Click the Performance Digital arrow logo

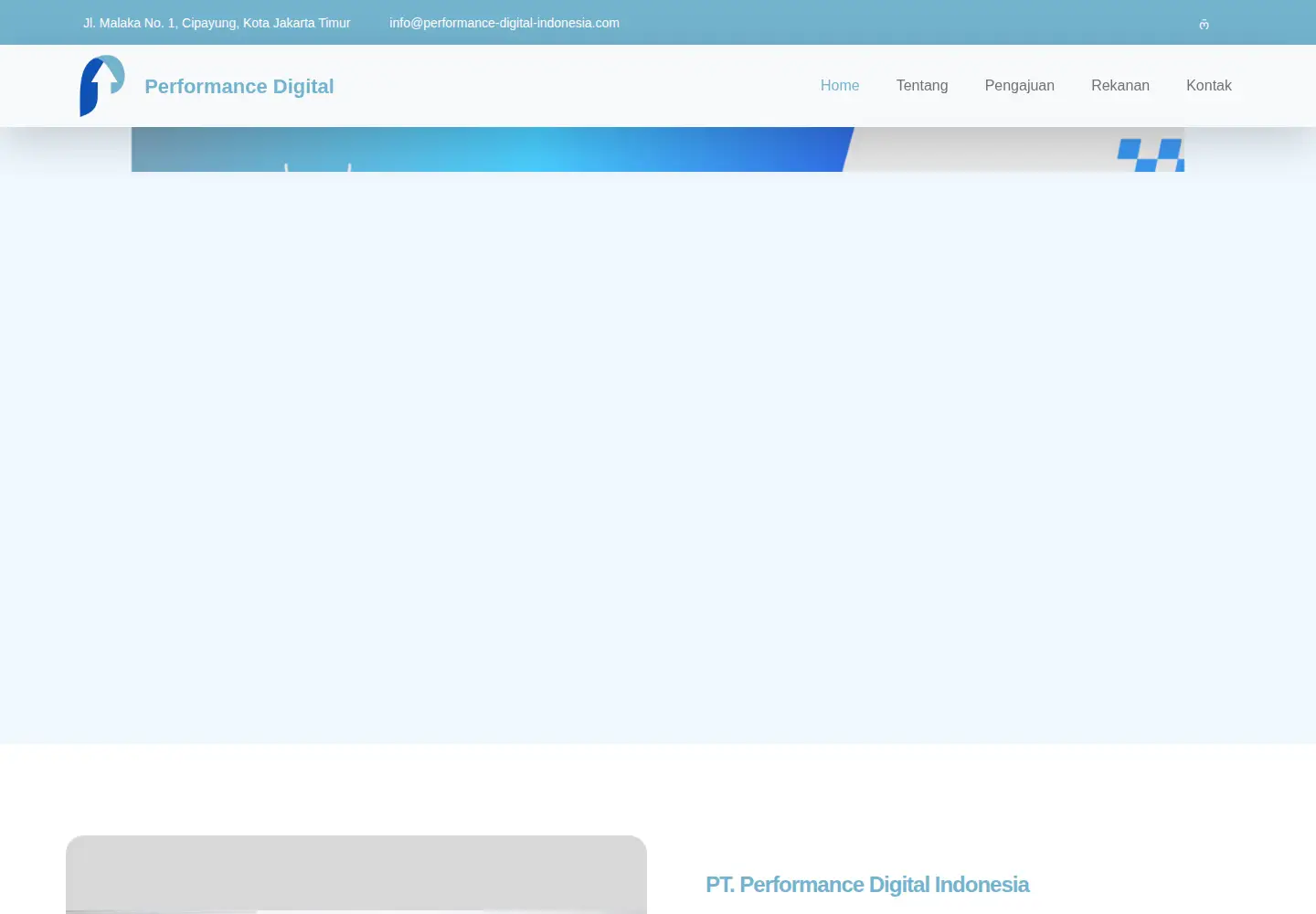pyautogui.click(x=102, y=86)
